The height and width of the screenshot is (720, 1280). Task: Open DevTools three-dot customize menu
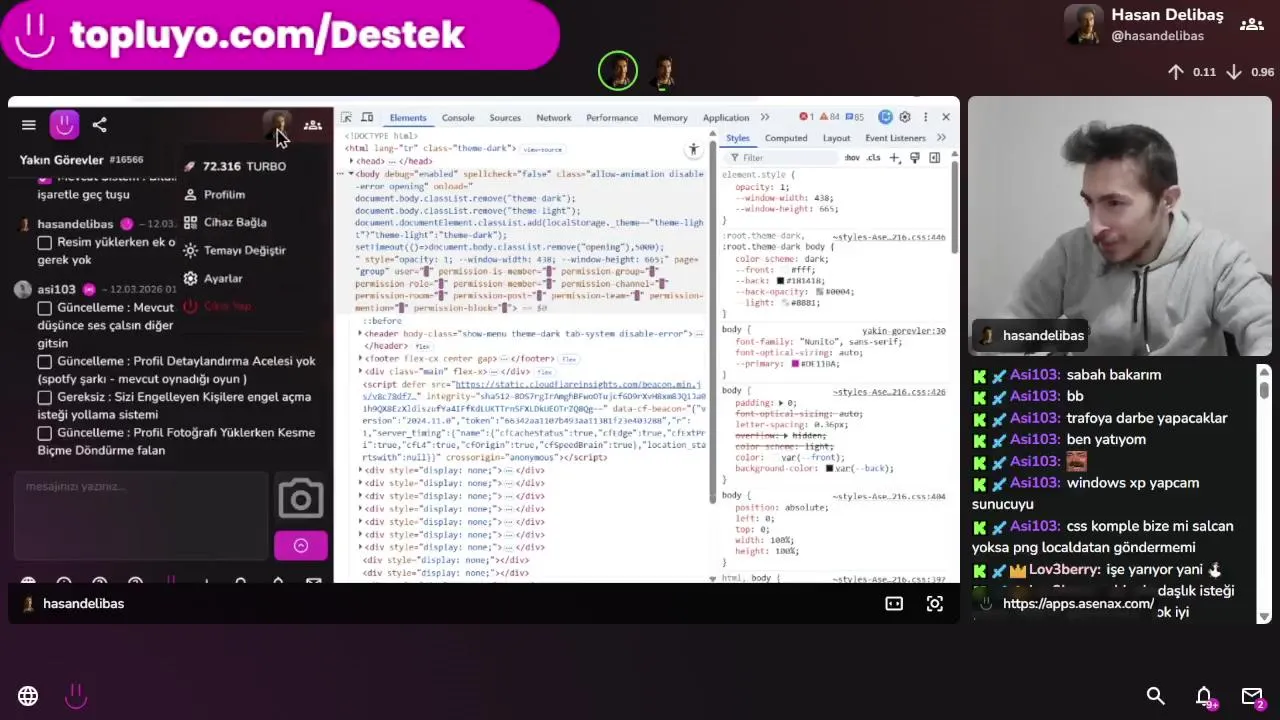(x=925, y=117)
